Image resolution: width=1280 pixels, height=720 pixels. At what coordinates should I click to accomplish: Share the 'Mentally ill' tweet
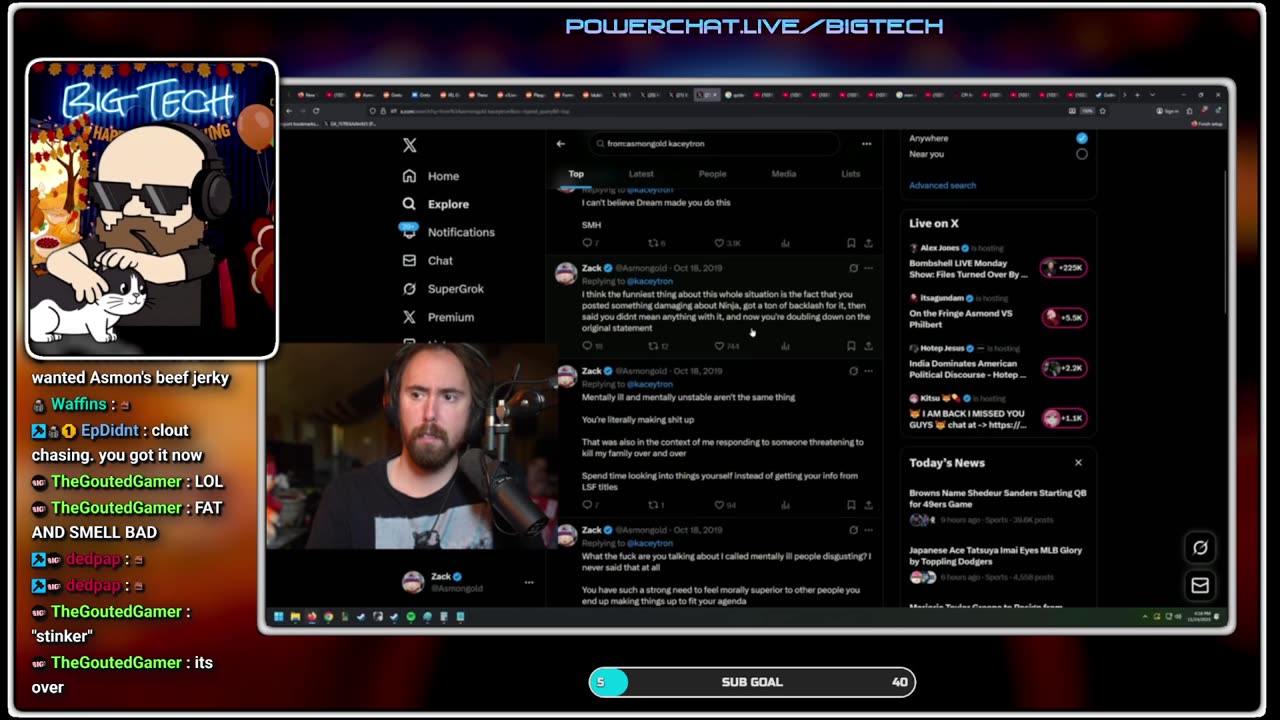[868, 505]
